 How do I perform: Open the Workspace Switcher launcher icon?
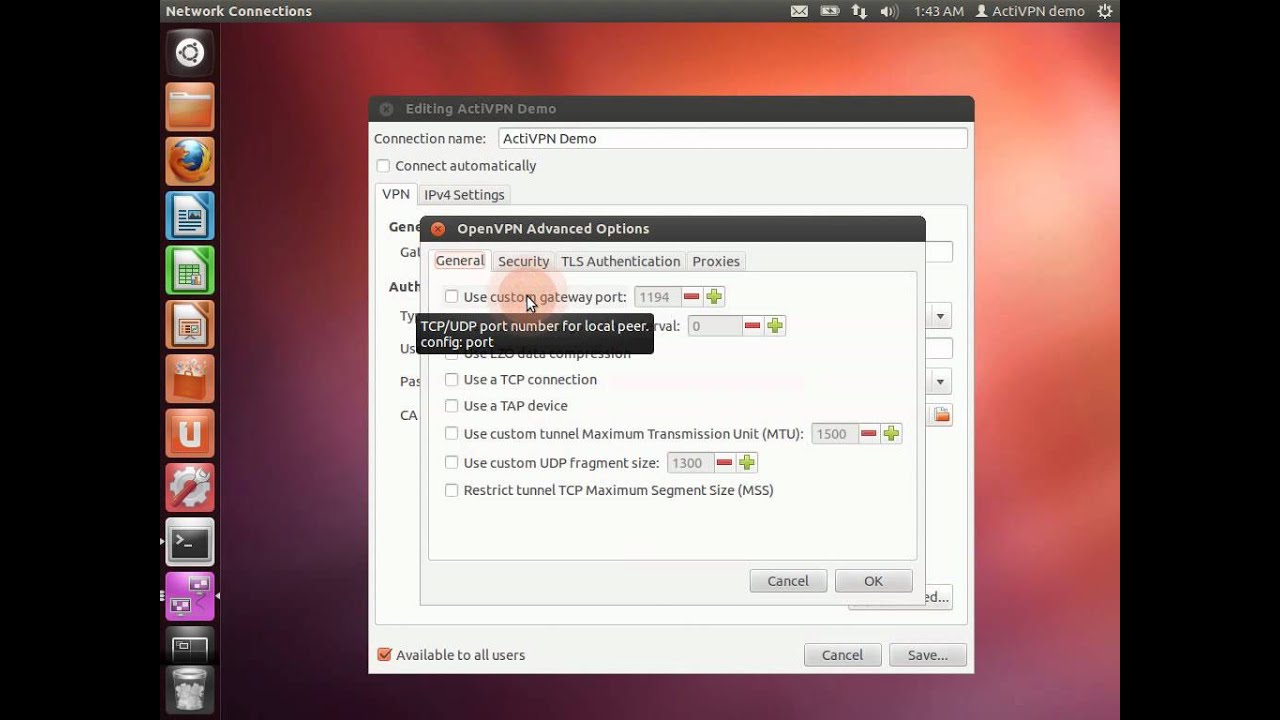click(x=189, y=648)
